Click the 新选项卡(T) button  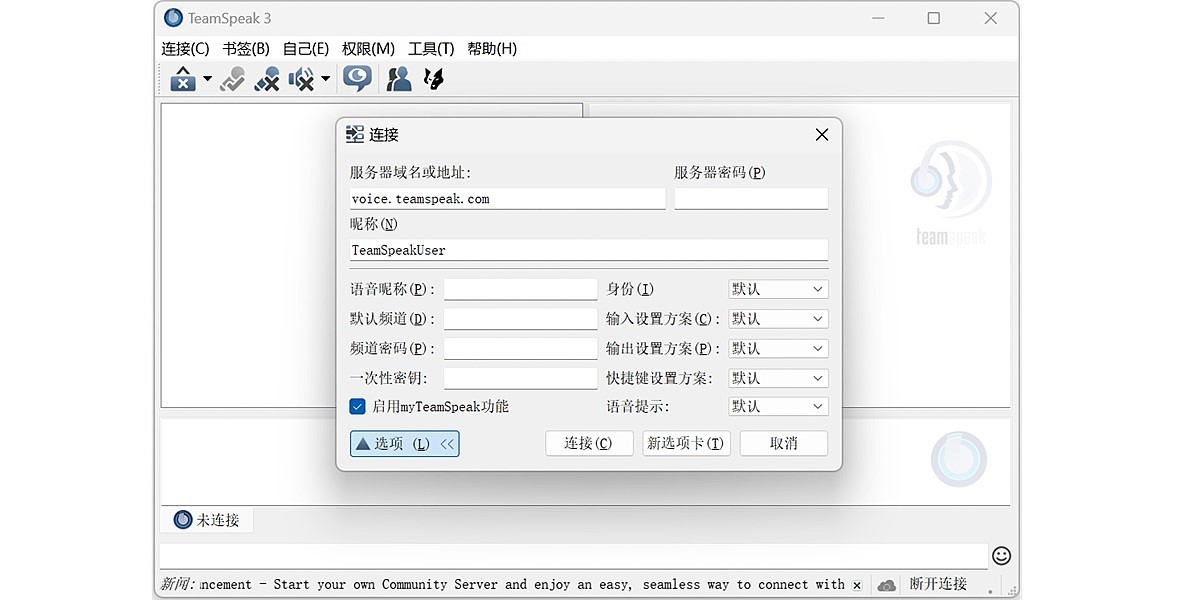[x=686, y=443]
